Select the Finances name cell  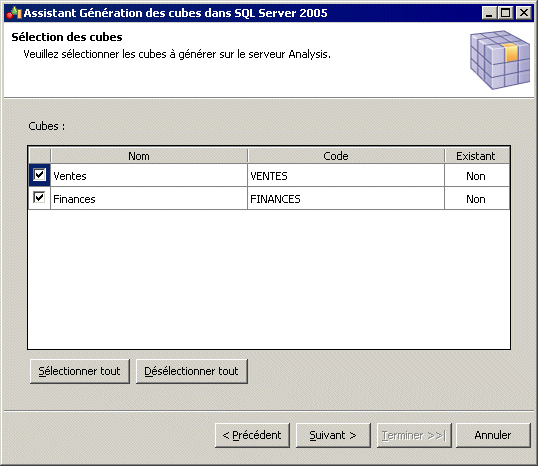[x=149, y=198]
